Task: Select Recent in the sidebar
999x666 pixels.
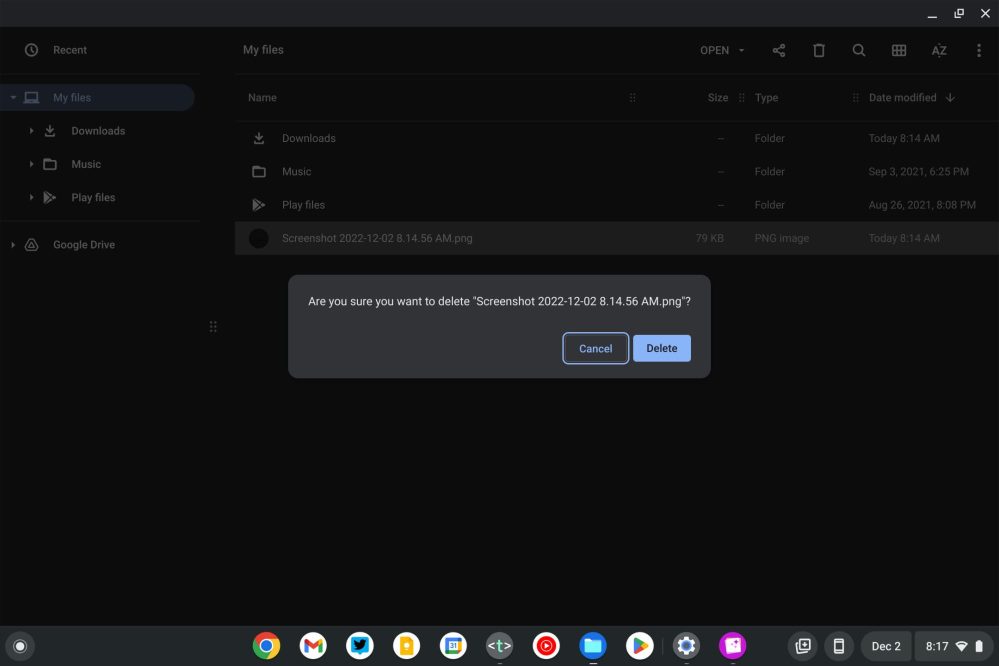Action: coord(69,50)
